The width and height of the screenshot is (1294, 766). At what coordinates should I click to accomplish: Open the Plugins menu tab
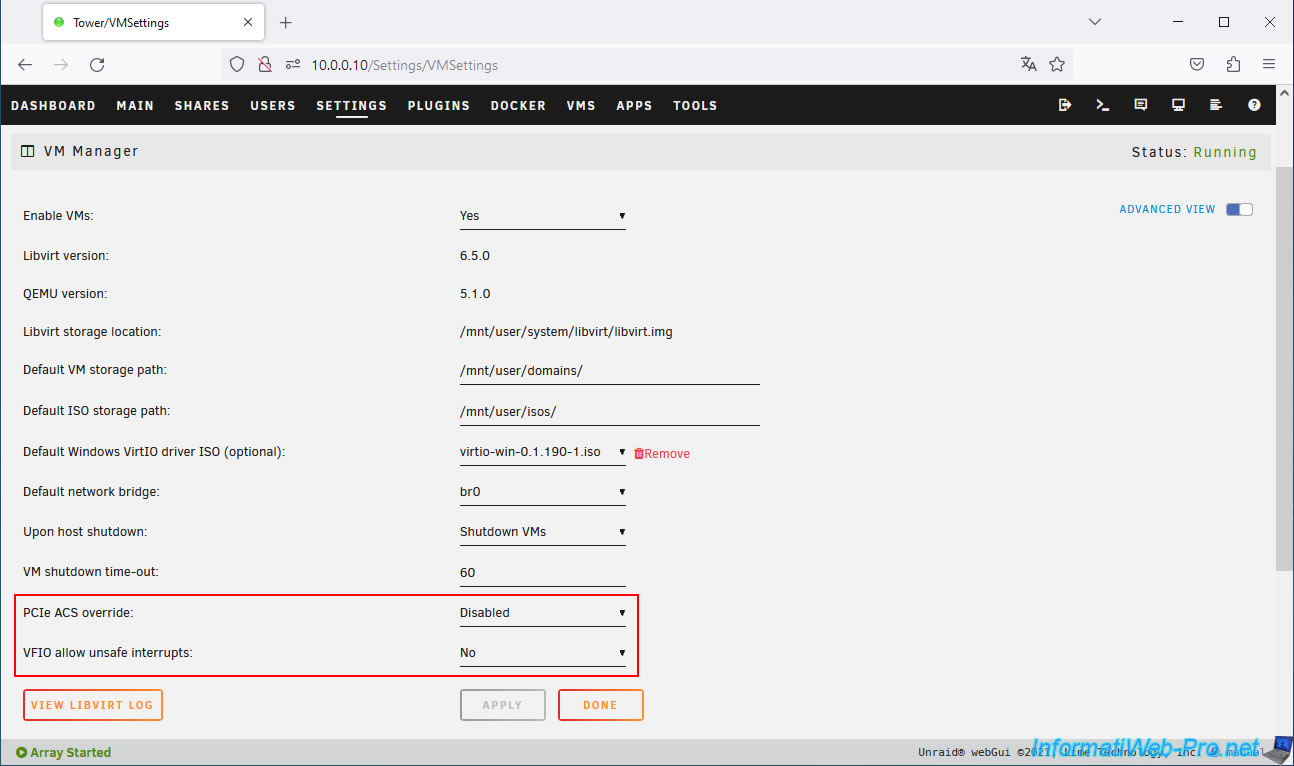pos(439,105)
